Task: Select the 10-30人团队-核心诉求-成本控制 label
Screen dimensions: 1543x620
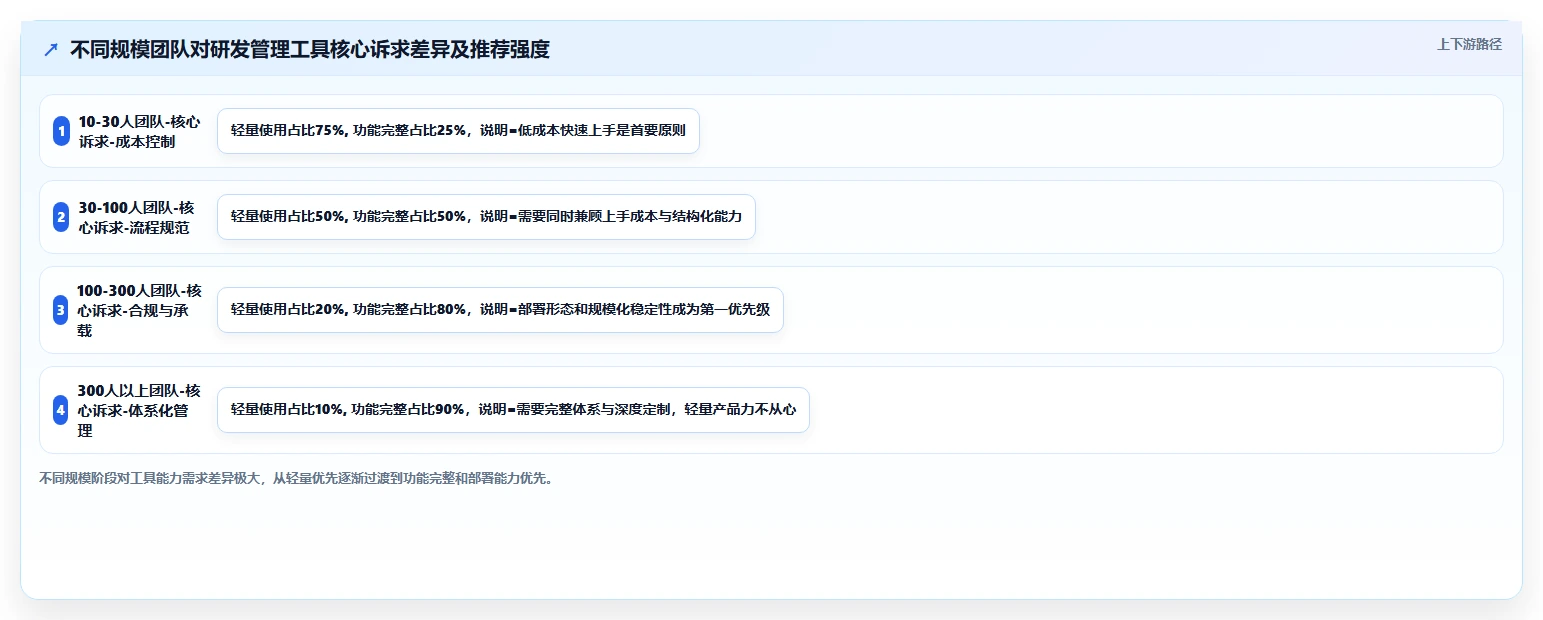Action: click(139, 131)
